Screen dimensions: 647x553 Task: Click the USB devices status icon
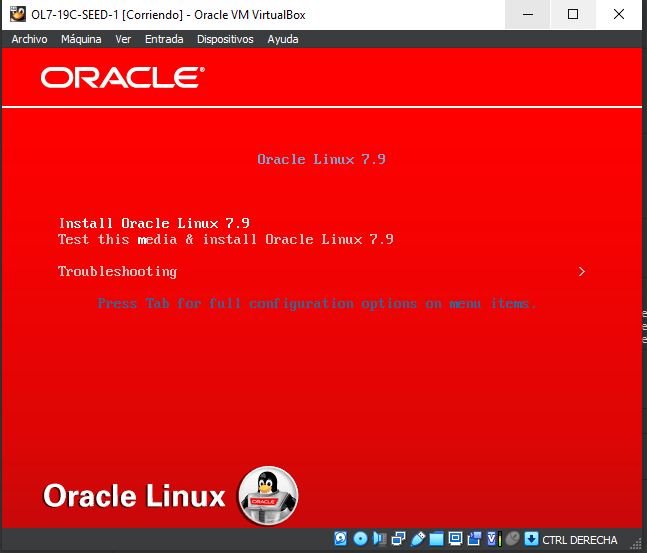[x=417, y=539]
